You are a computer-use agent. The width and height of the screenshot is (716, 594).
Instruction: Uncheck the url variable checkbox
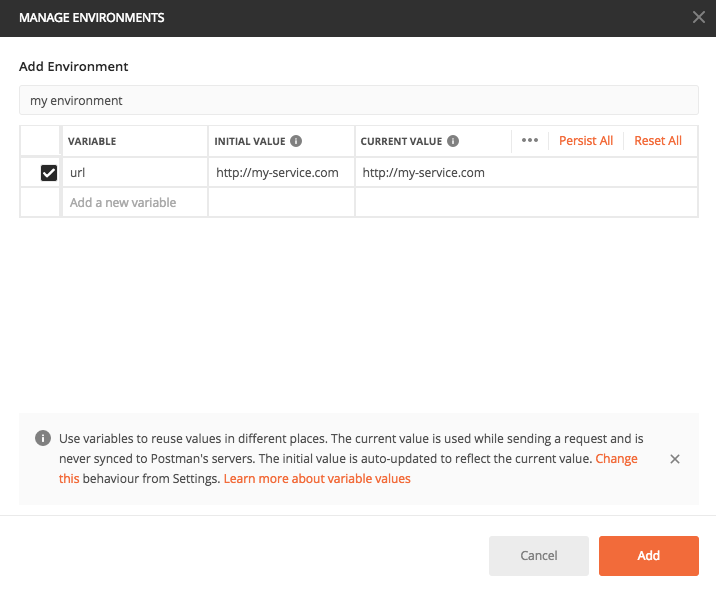pos(49,173)
